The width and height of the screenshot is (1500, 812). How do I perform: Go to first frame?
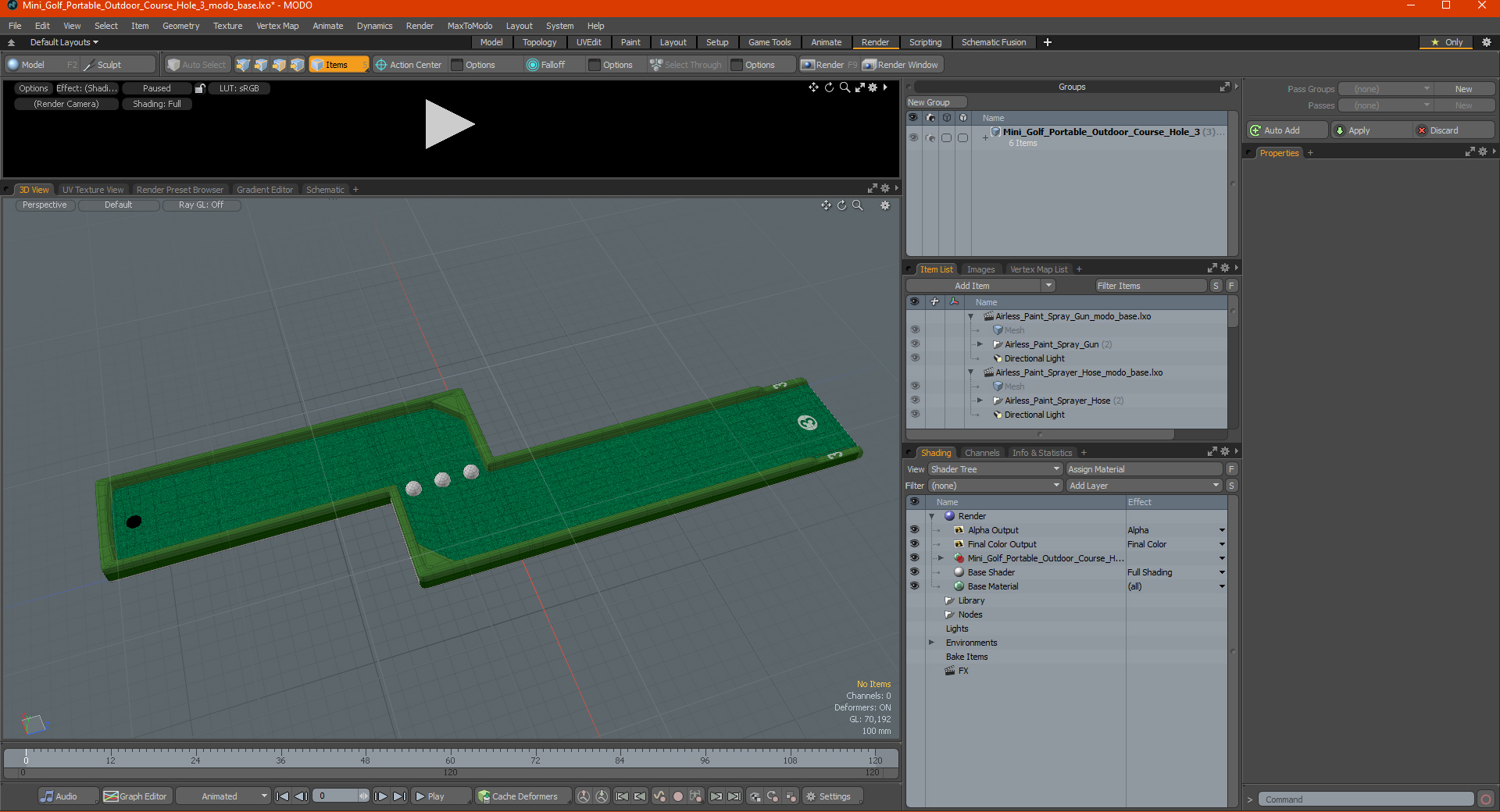[283, 796]
